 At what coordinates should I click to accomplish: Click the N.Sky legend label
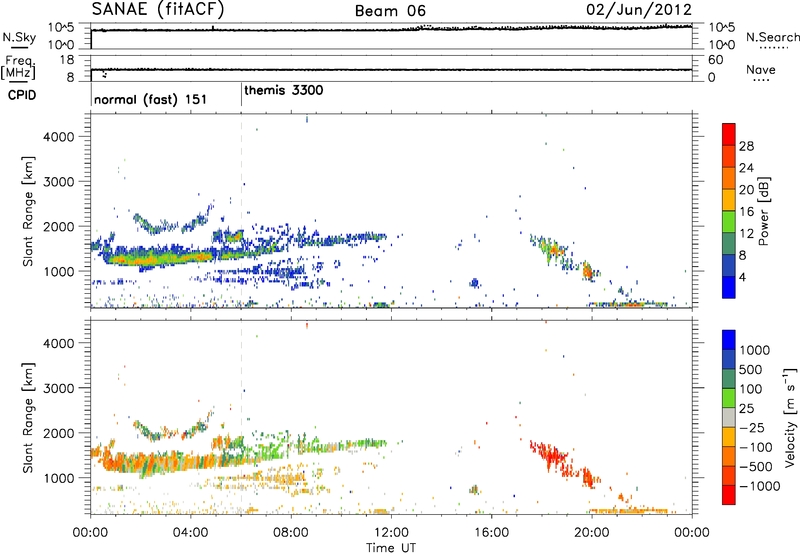(19, 37)
